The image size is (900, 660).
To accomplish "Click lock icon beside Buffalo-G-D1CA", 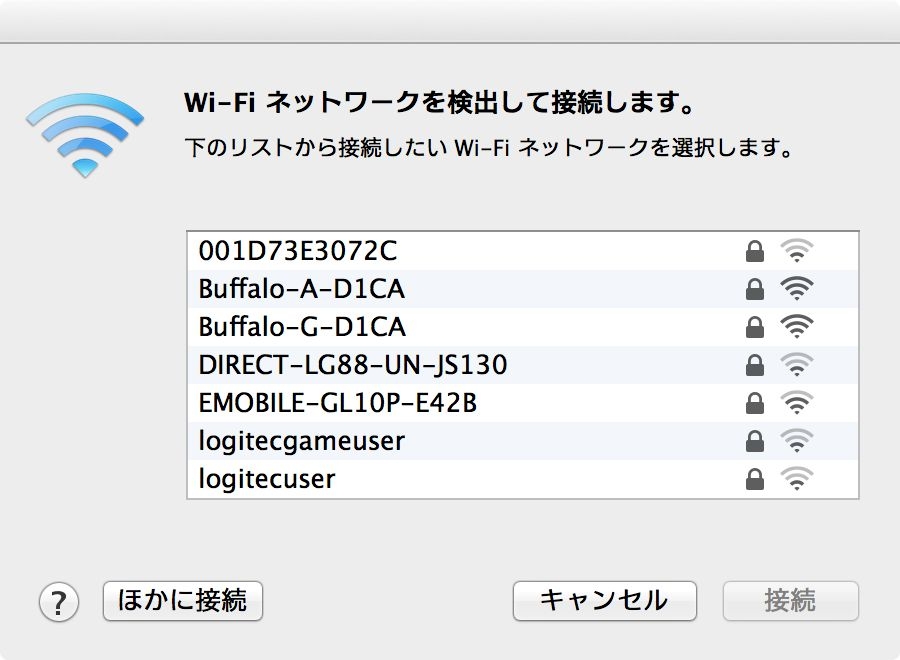I will coord(755,327).
